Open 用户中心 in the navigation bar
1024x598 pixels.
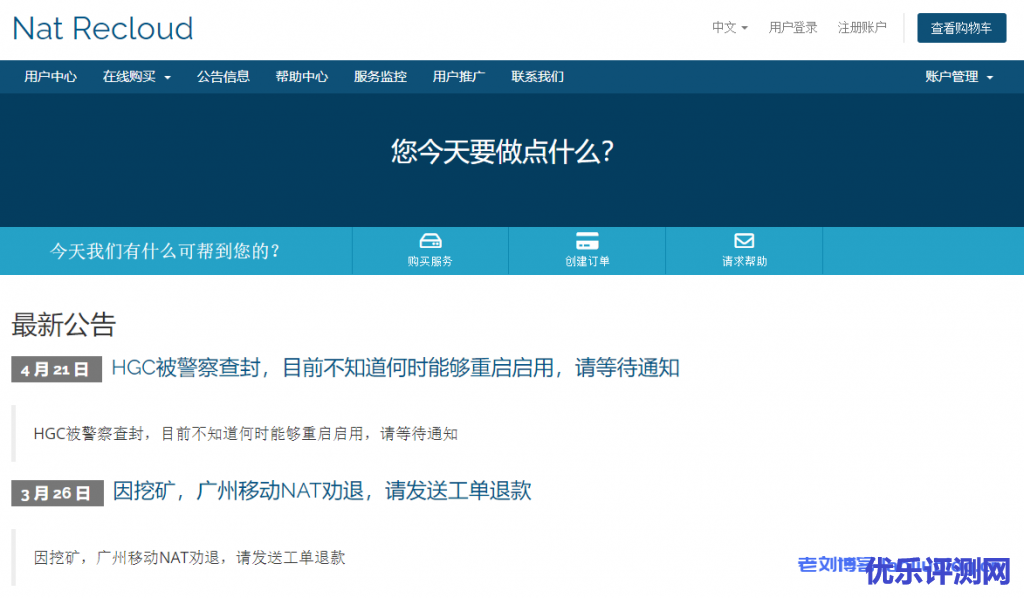pos(50,77)
